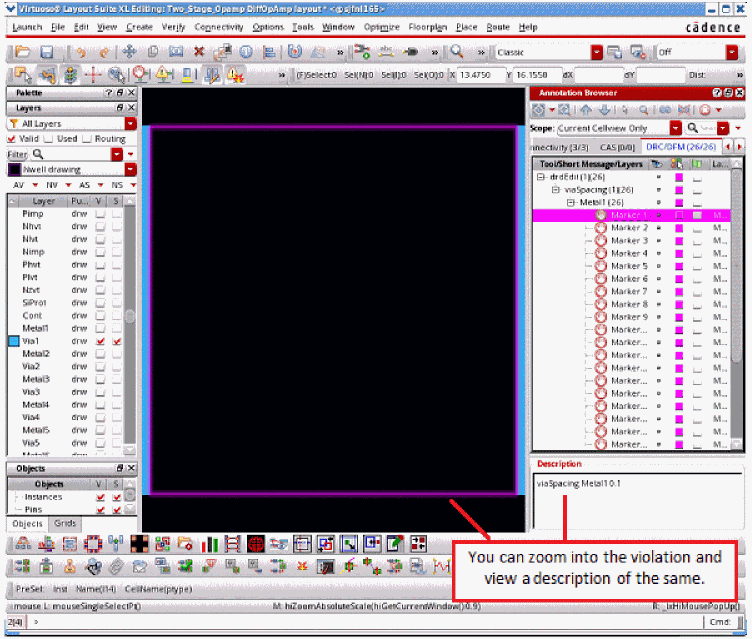752x639 pixels.
Task: Click the ladder-shaped icon in bottom toolbar
Action: click(x=233, y=544)
